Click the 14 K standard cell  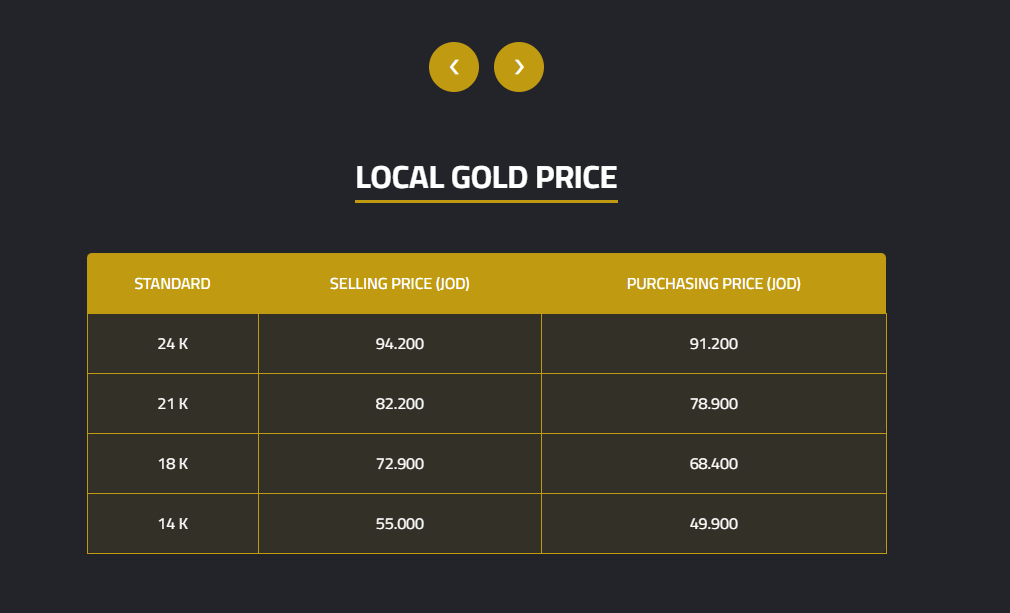(x=172, y=524)
